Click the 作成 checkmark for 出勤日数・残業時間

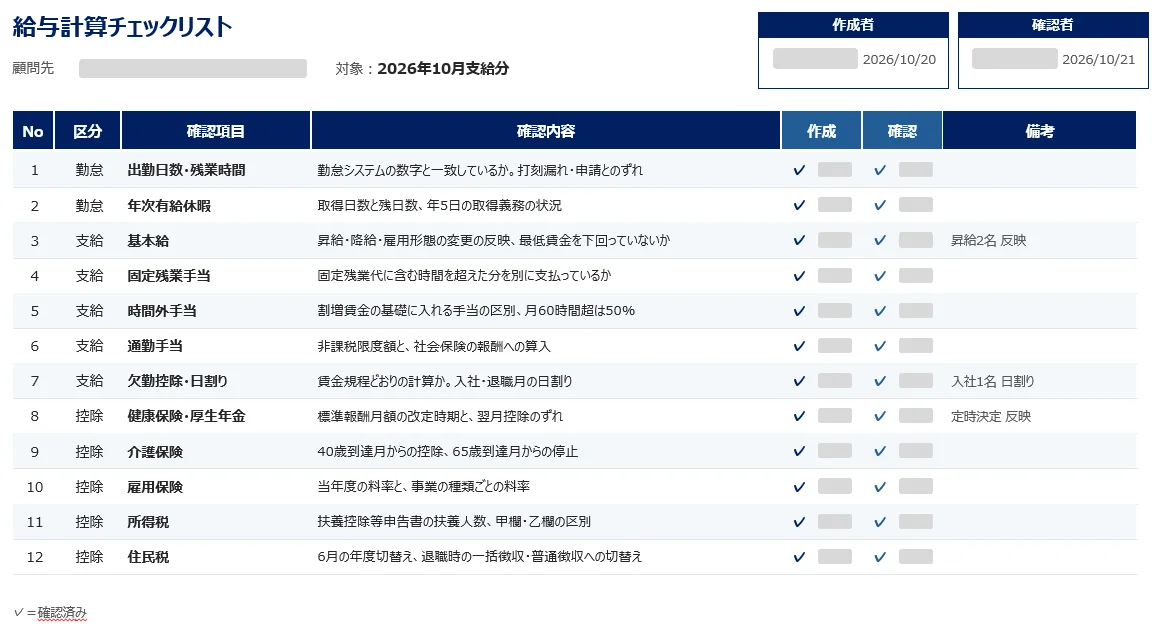(799, 170)
